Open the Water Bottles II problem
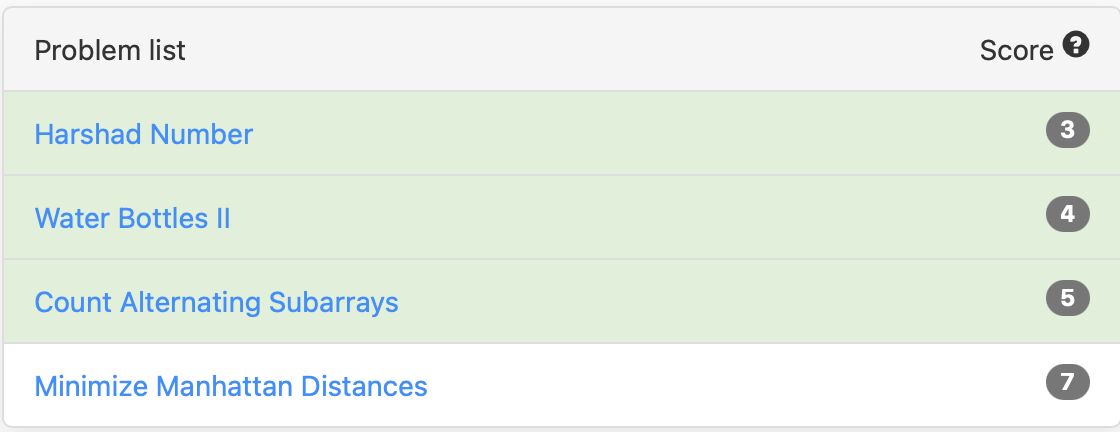1120x432 pixels. tap(132, 218)
